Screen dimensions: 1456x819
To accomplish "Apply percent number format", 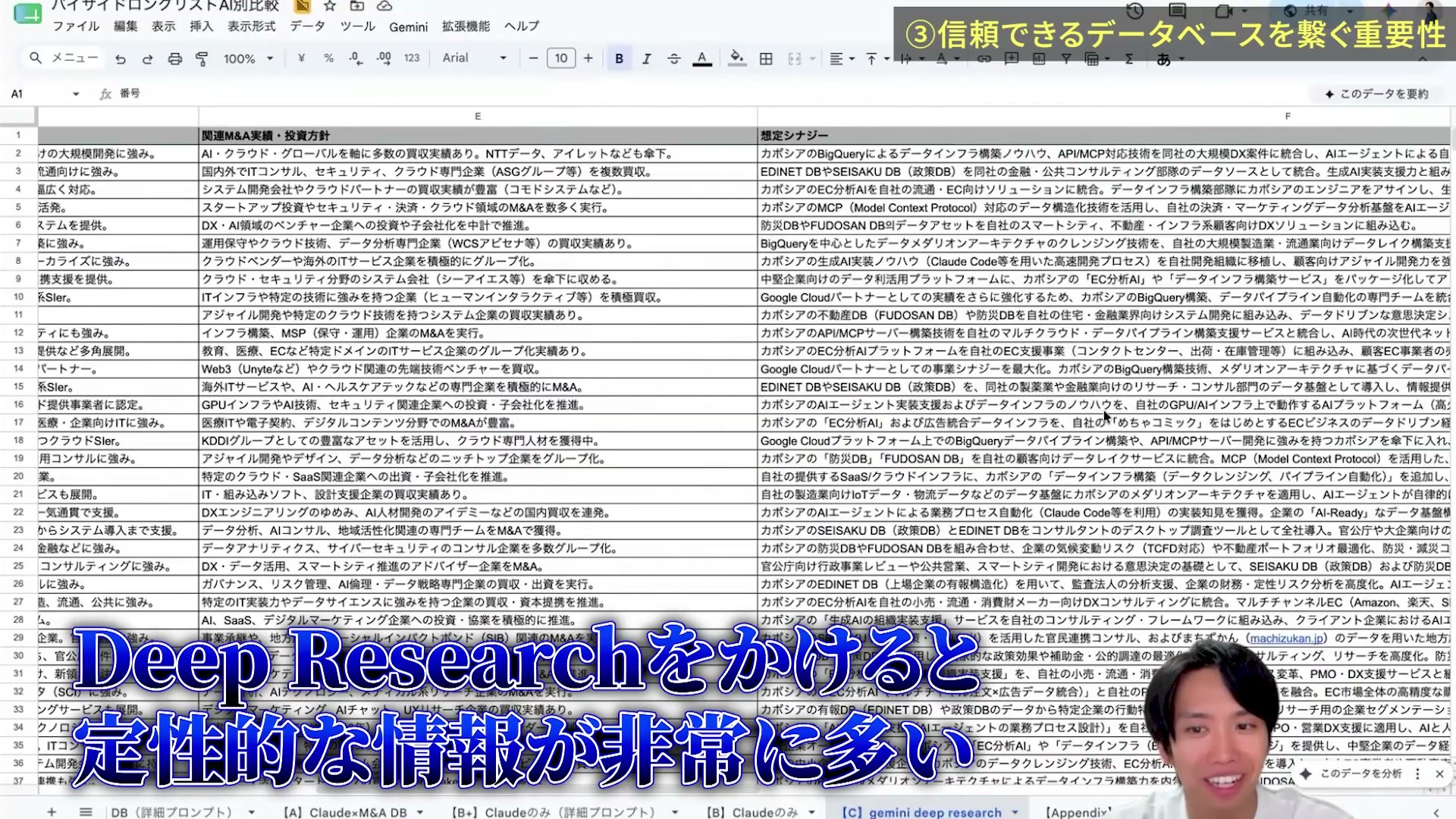I will (x=328, y=58).
